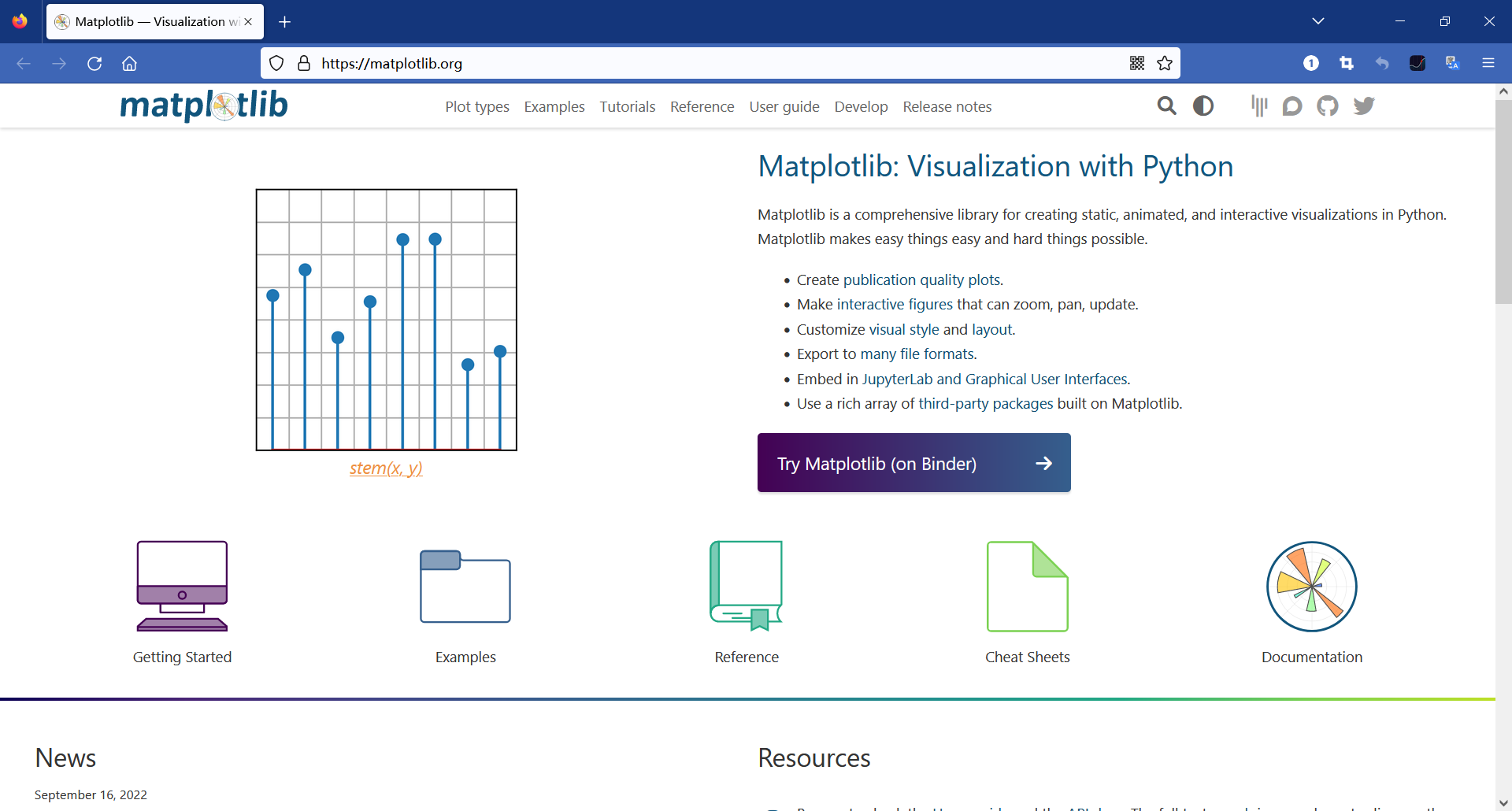1512x811 pixels.
Task: Click the Getting Started text label
Action: pos(182,657)
